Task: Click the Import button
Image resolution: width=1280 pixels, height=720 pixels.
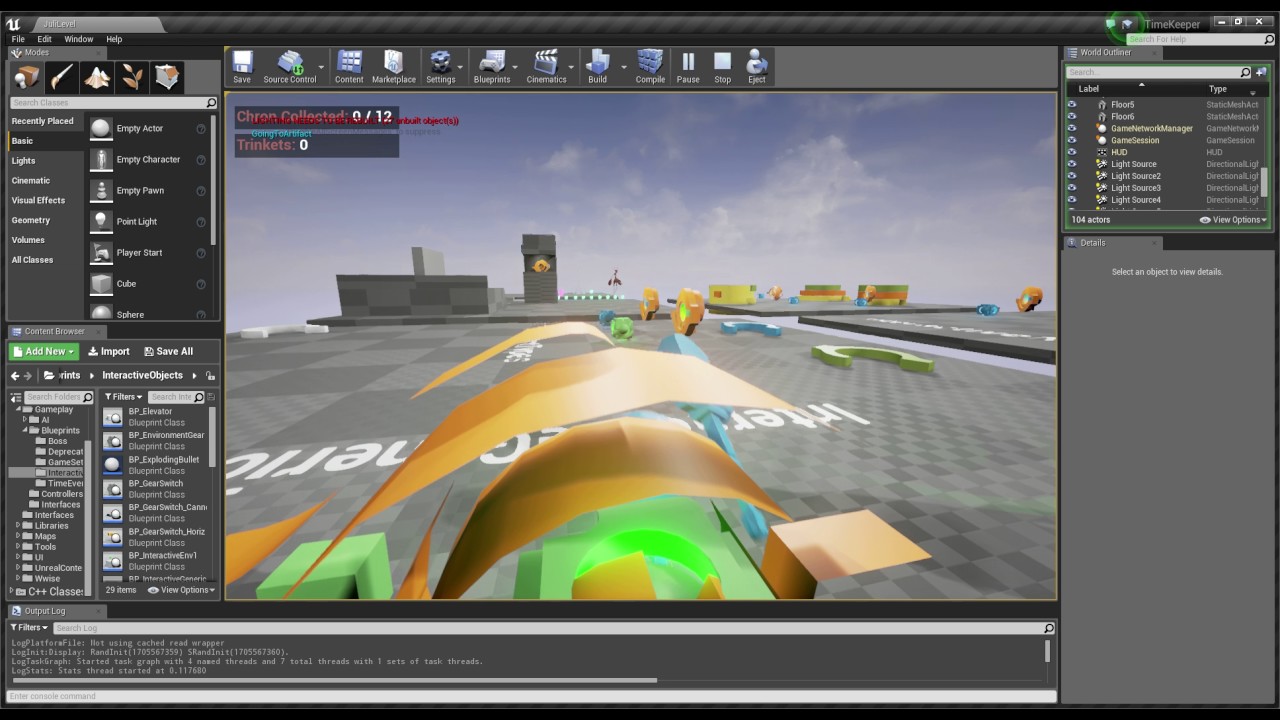Action: tap(109, 351)
